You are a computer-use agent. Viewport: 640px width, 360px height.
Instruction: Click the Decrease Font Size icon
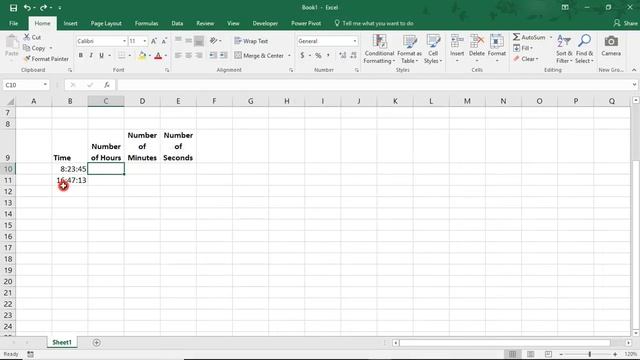[x=164, y=41]
